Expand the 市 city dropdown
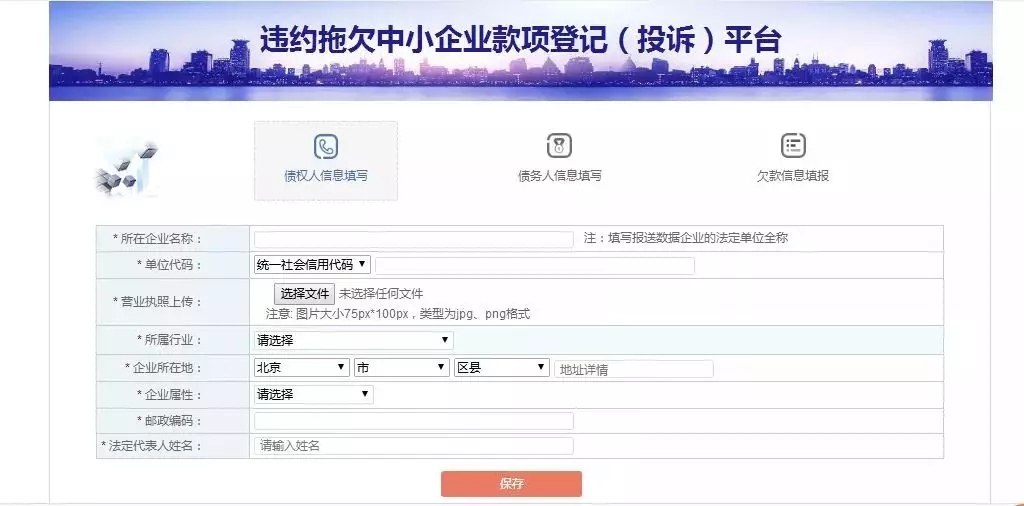The image size is (1024, 506). click(x=401, y=368)
